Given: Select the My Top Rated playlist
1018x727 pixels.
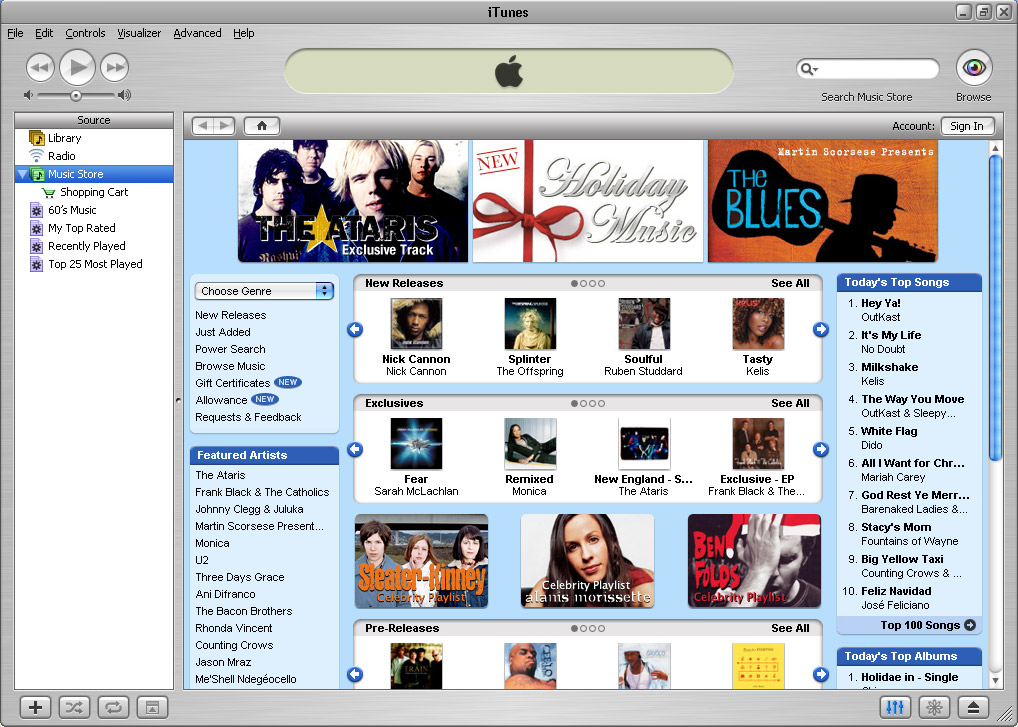Looking at the screenshot, I should 94,228.
